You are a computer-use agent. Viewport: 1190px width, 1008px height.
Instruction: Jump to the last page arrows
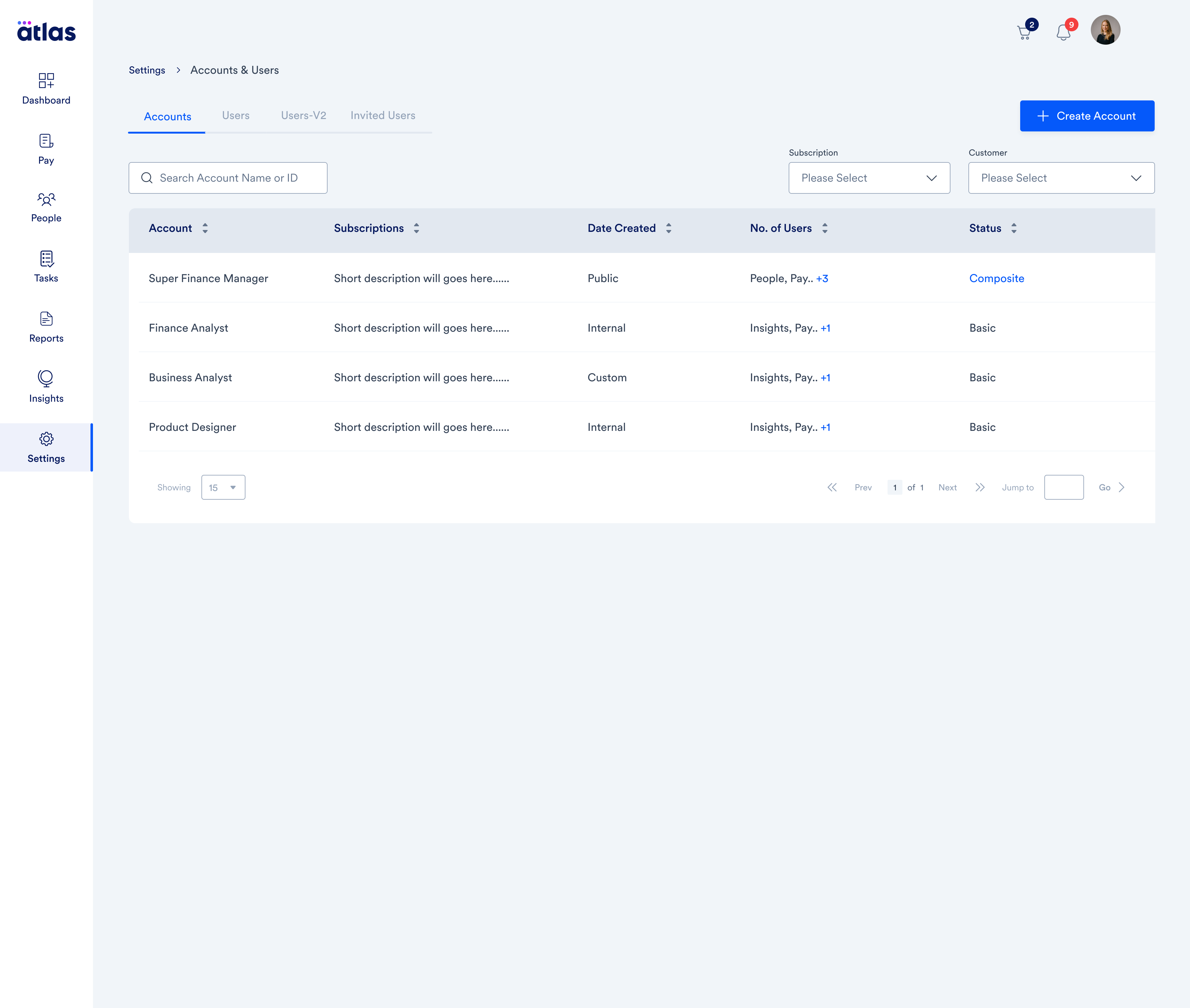tap(980, 488)
